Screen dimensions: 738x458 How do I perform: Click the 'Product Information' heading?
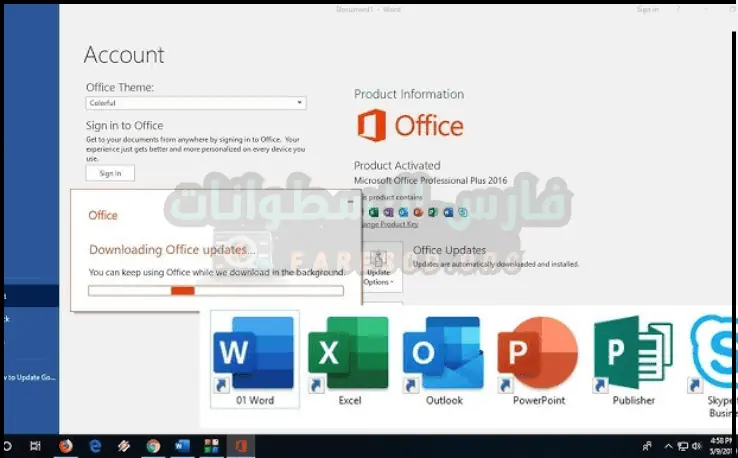[409, 94]
